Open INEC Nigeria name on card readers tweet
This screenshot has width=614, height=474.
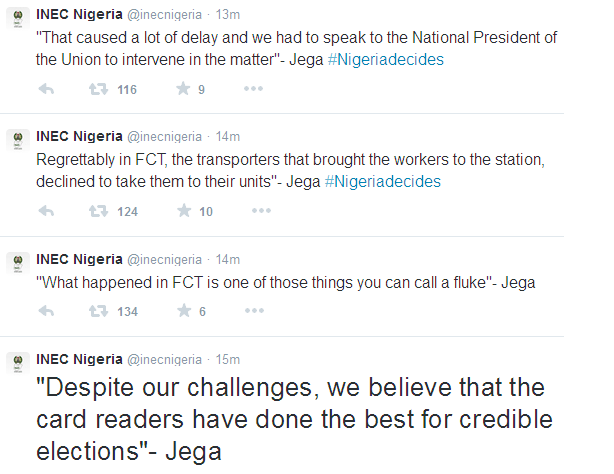tap(78, 358)
